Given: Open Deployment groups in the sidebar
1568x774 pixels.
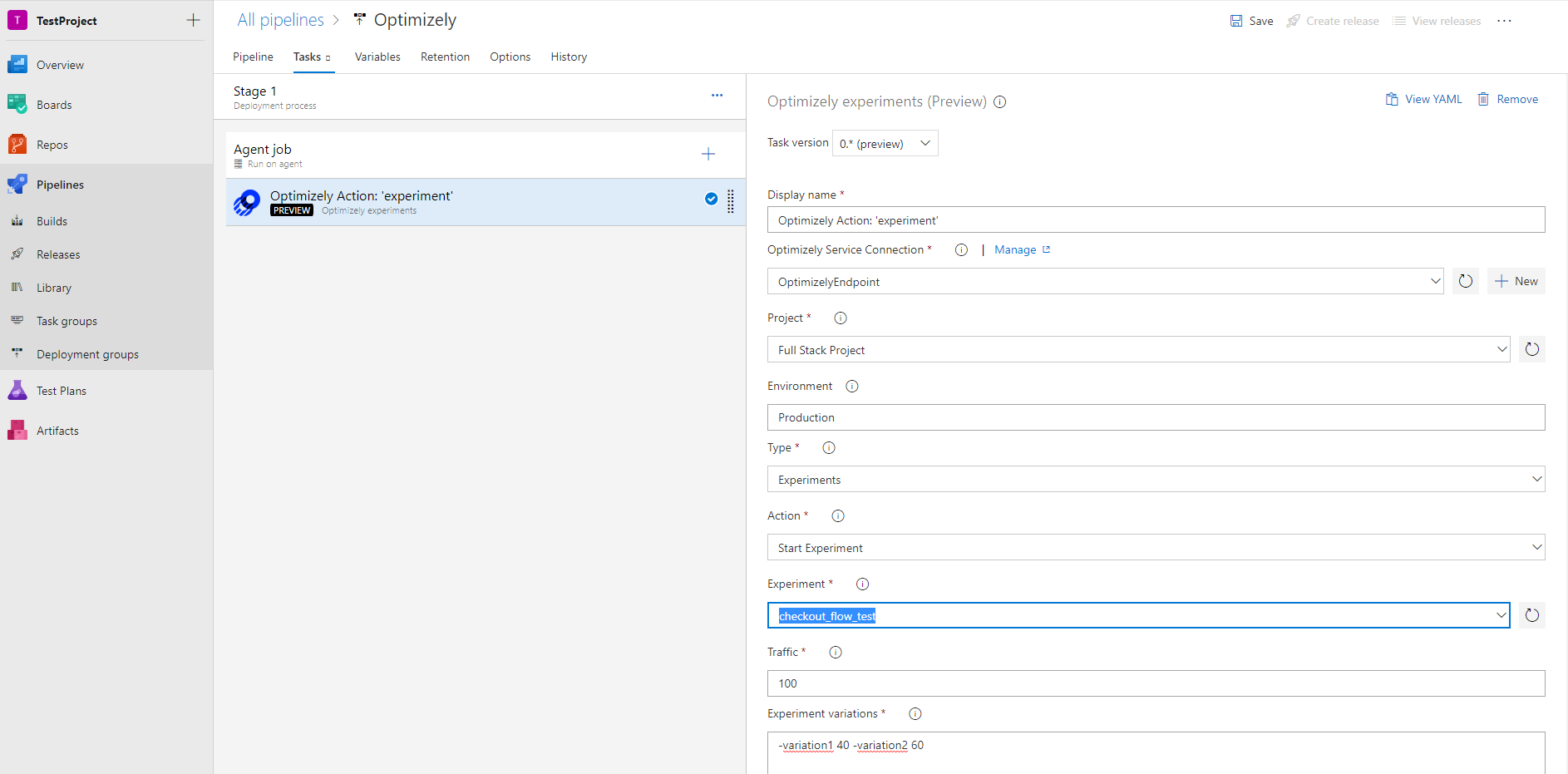Looking at the screenshot, I should pyautogui.click(x=86, y=353).
